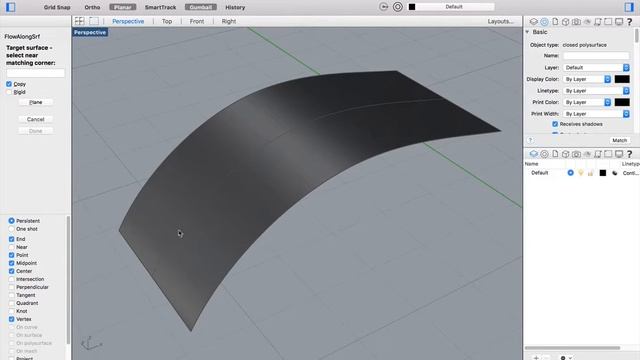Click circle properties icon in Layers panel toolbar
The width and height of the screenshot is (640, 360).
544,154
